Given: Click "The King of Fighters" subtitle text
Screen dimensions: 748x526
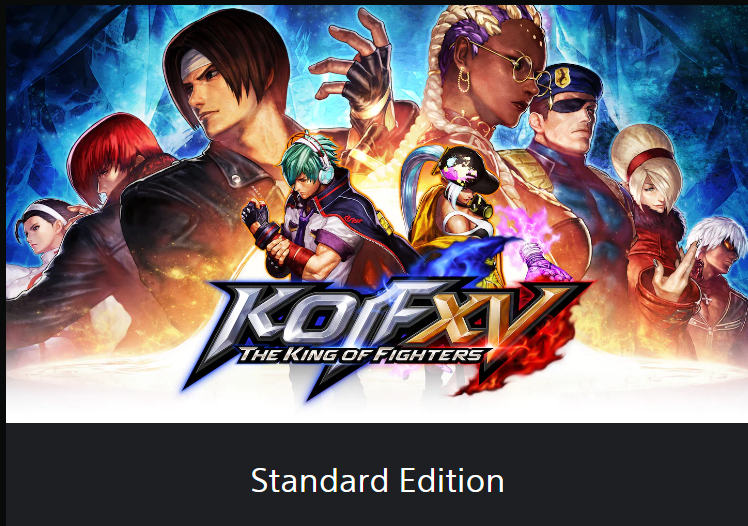Looking at the screenshot, I should pos(361,355).
